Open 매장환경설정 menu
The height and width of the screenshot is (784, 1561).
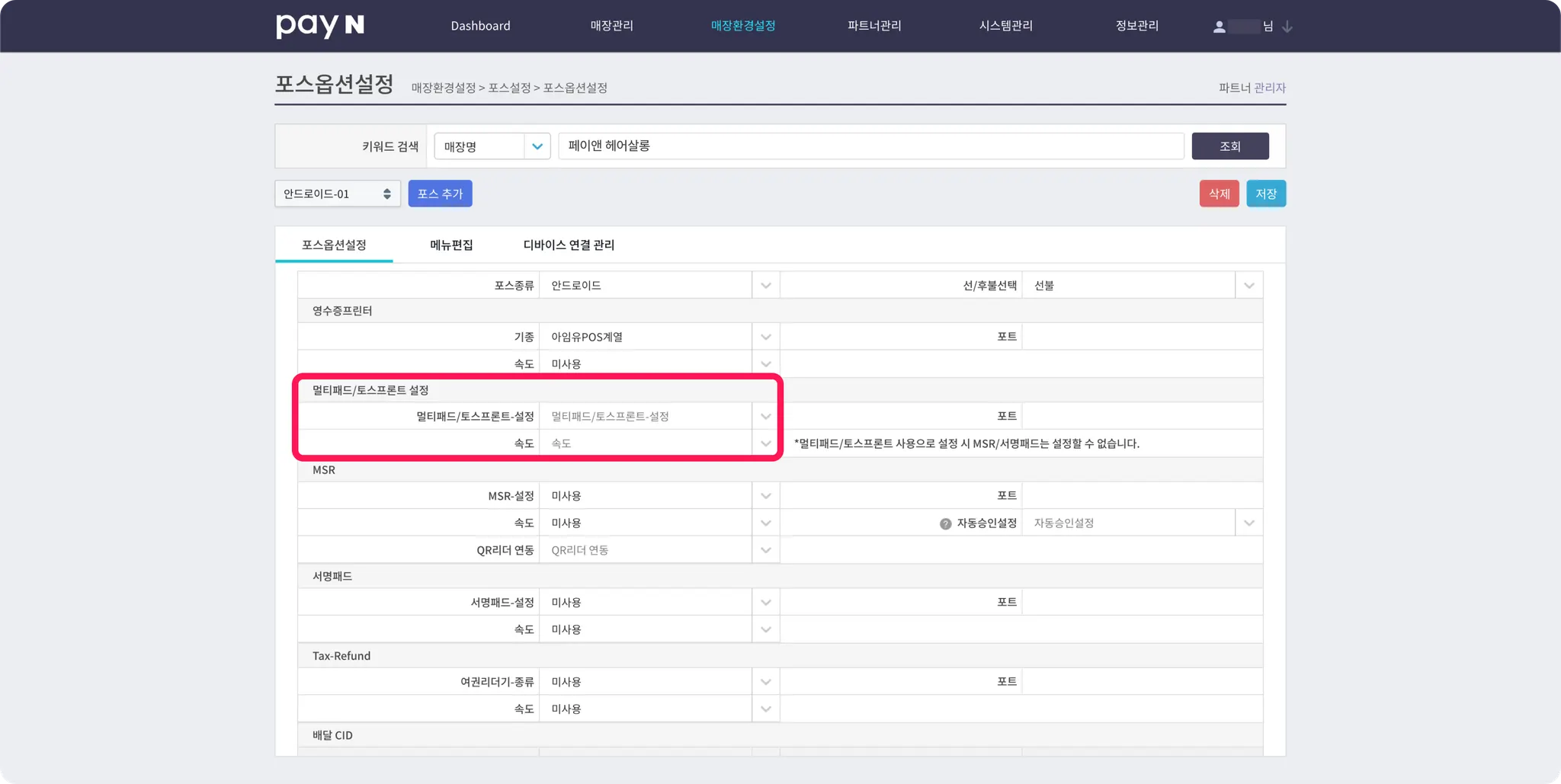(x=743, y=26)
